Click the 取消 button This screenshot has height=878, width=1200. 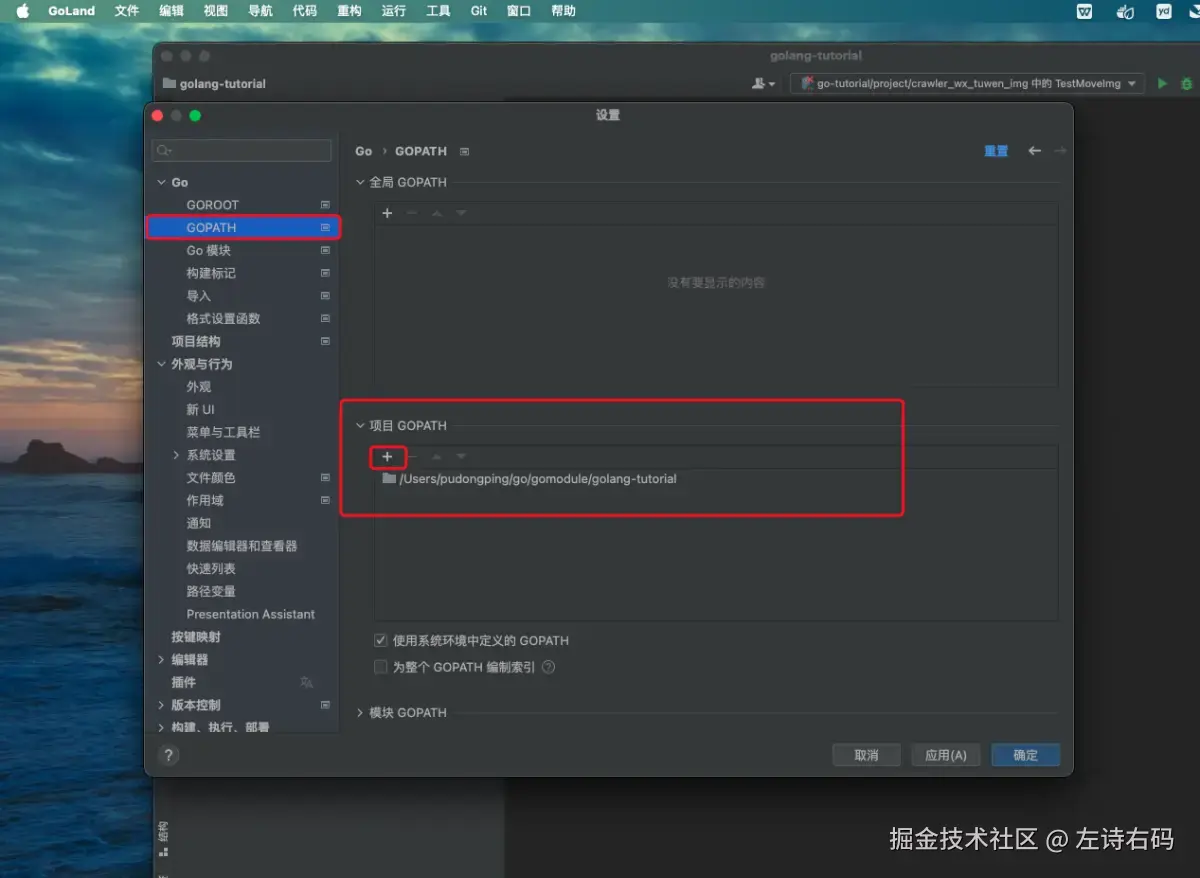[x=866, y=755]
